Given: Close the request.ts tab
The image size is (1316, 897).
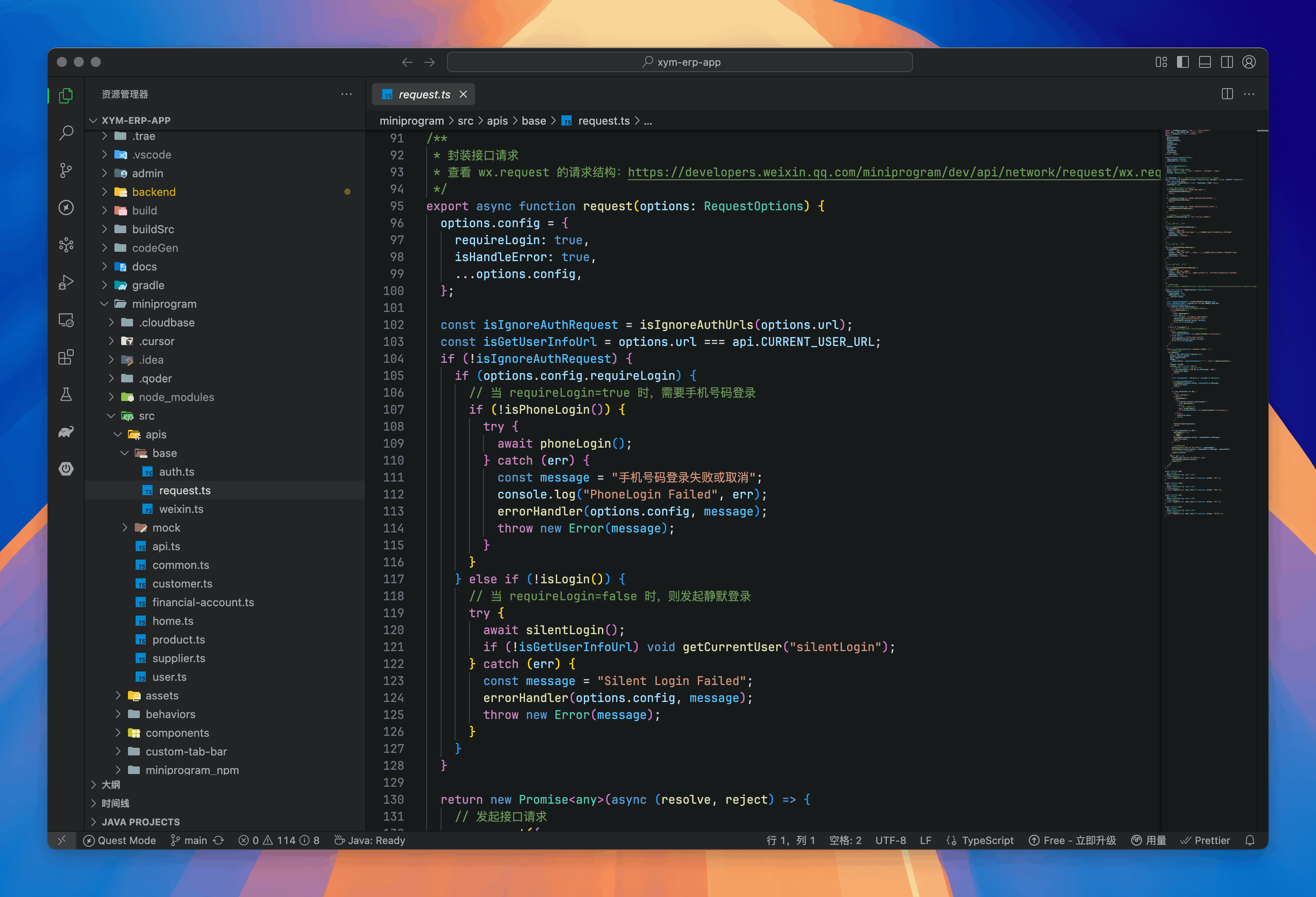Looking at the screenshot, I should [463, 94].
